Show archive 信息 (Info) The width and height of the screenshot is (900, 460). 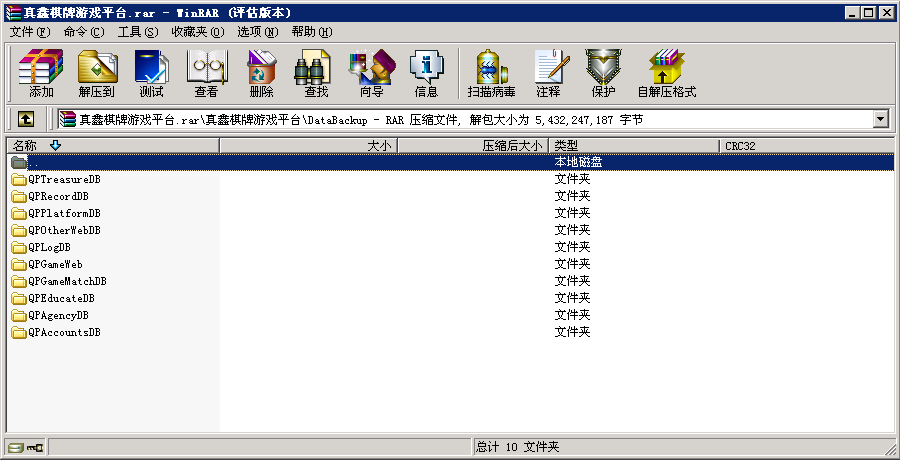pos(426,73)
